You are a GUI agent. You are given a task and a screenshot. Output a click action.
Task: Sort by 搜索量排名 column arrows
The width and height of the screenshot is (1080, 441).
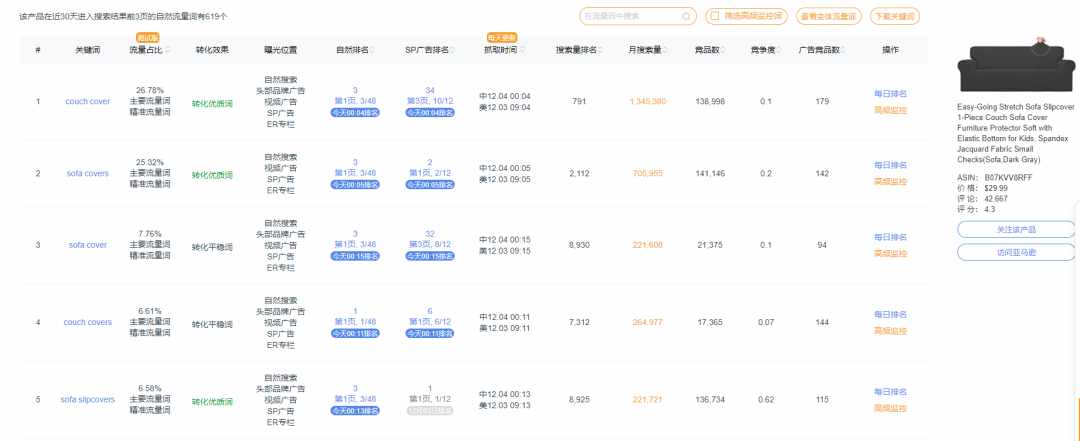pos(601,50)
